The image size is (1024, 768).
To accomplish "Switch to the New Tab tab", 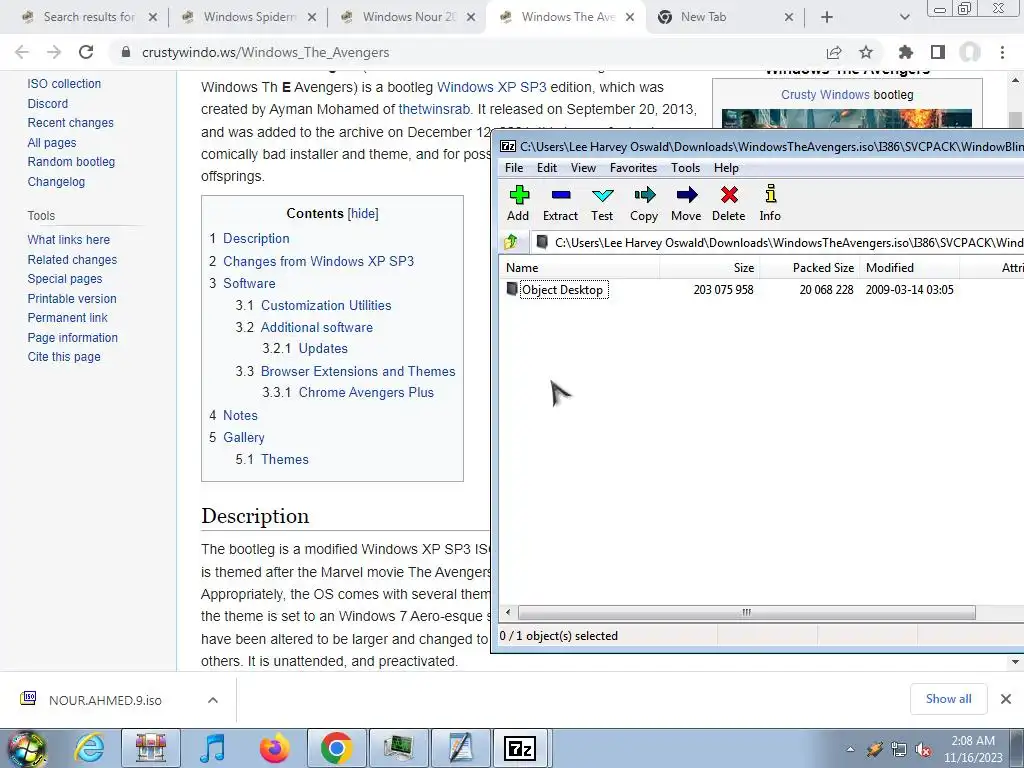I will pos(725,17).
